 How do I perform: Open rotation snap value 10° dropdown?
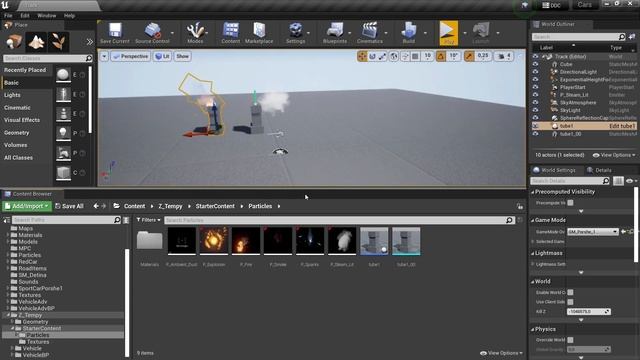tap(453, 56)
